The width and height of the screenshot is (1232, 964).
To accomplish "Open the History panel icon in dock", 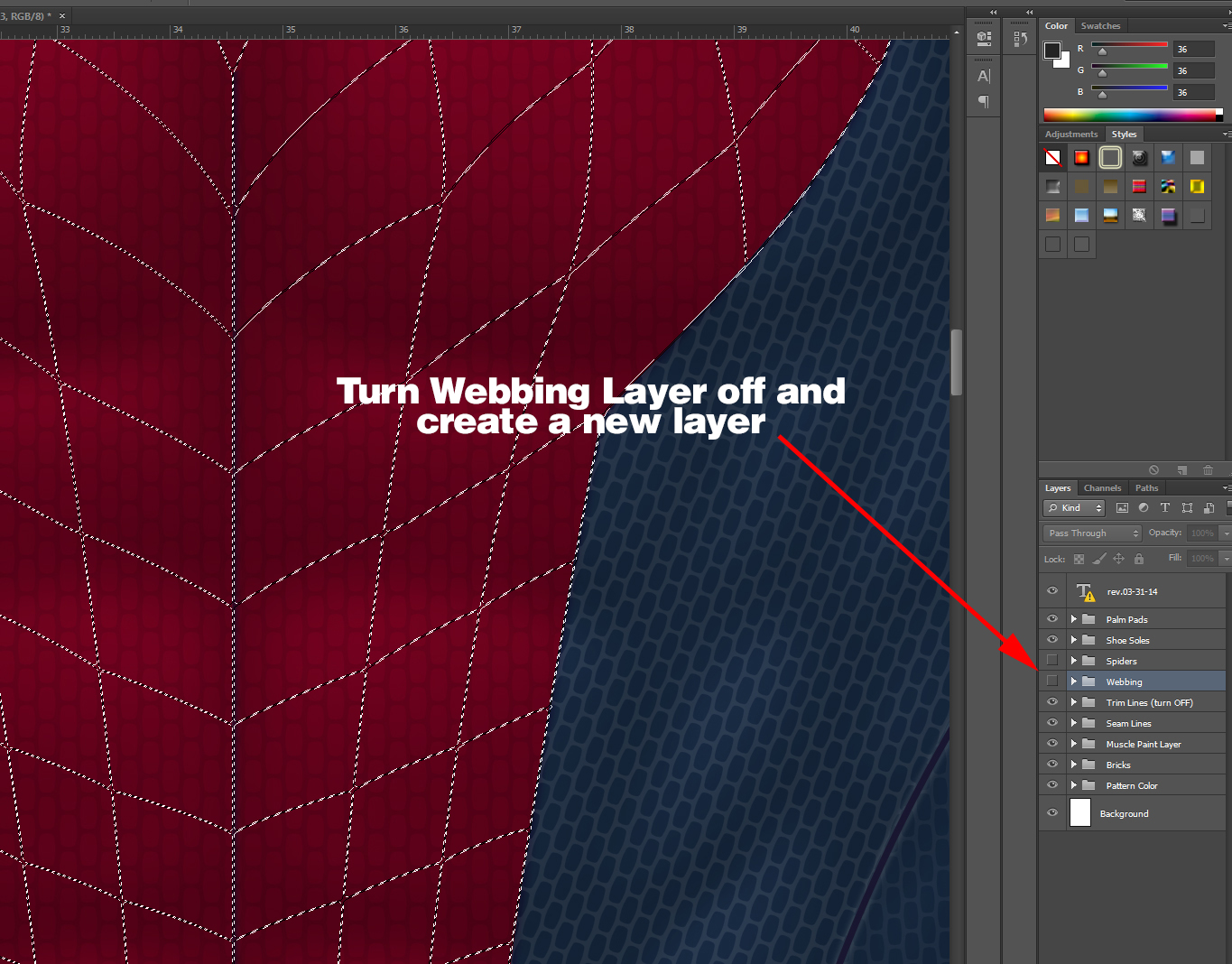I will pos(1020,39).
